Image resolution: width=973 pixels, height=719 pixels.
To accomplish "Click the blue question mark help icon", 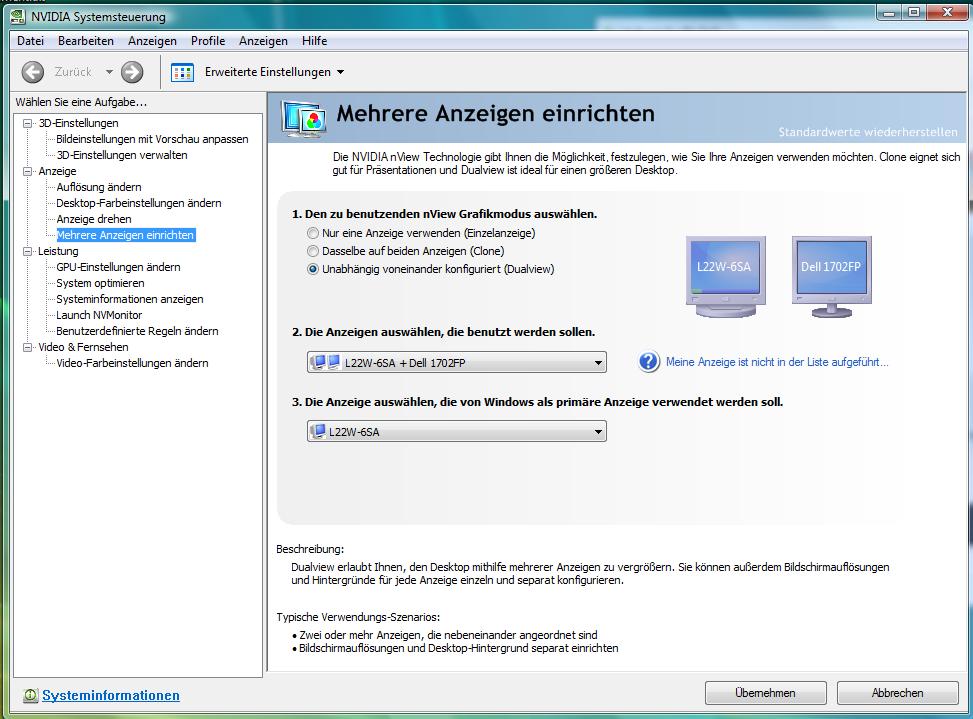I will [x=648, y=362].
